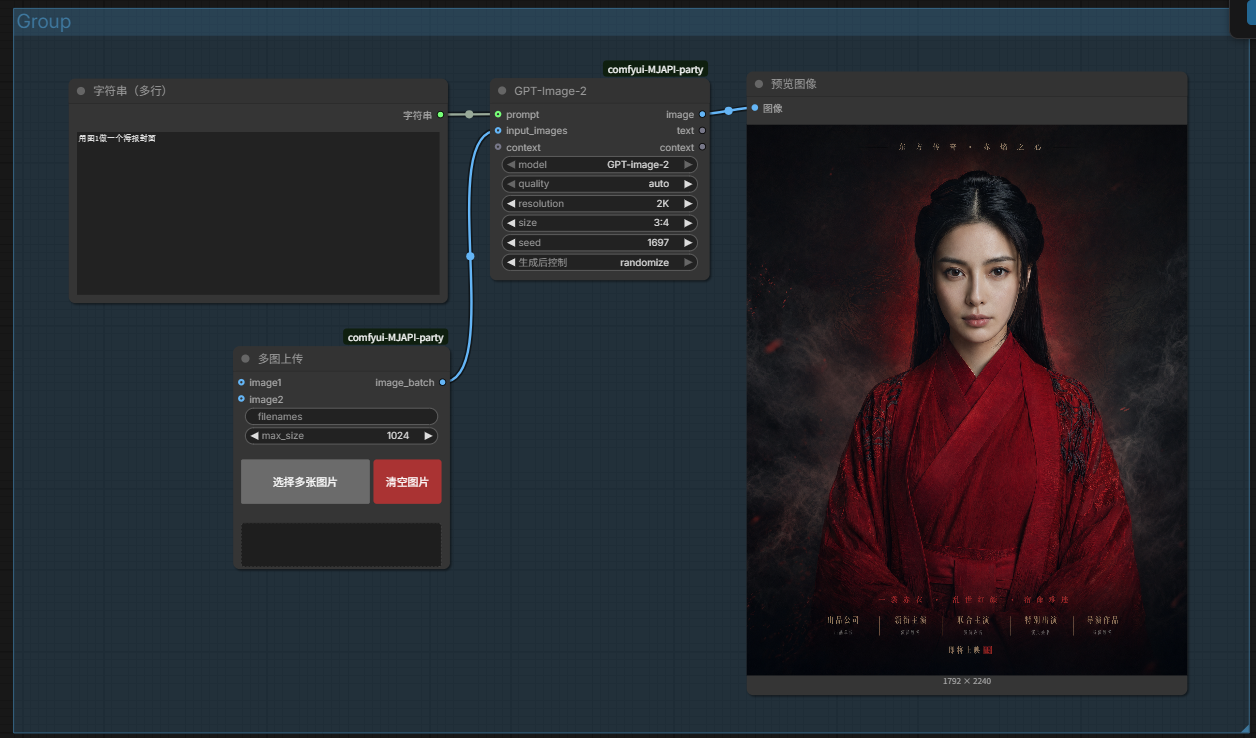
Task: Click the context input port on GPT-Image-2
Action: click(x=498, y=147)
